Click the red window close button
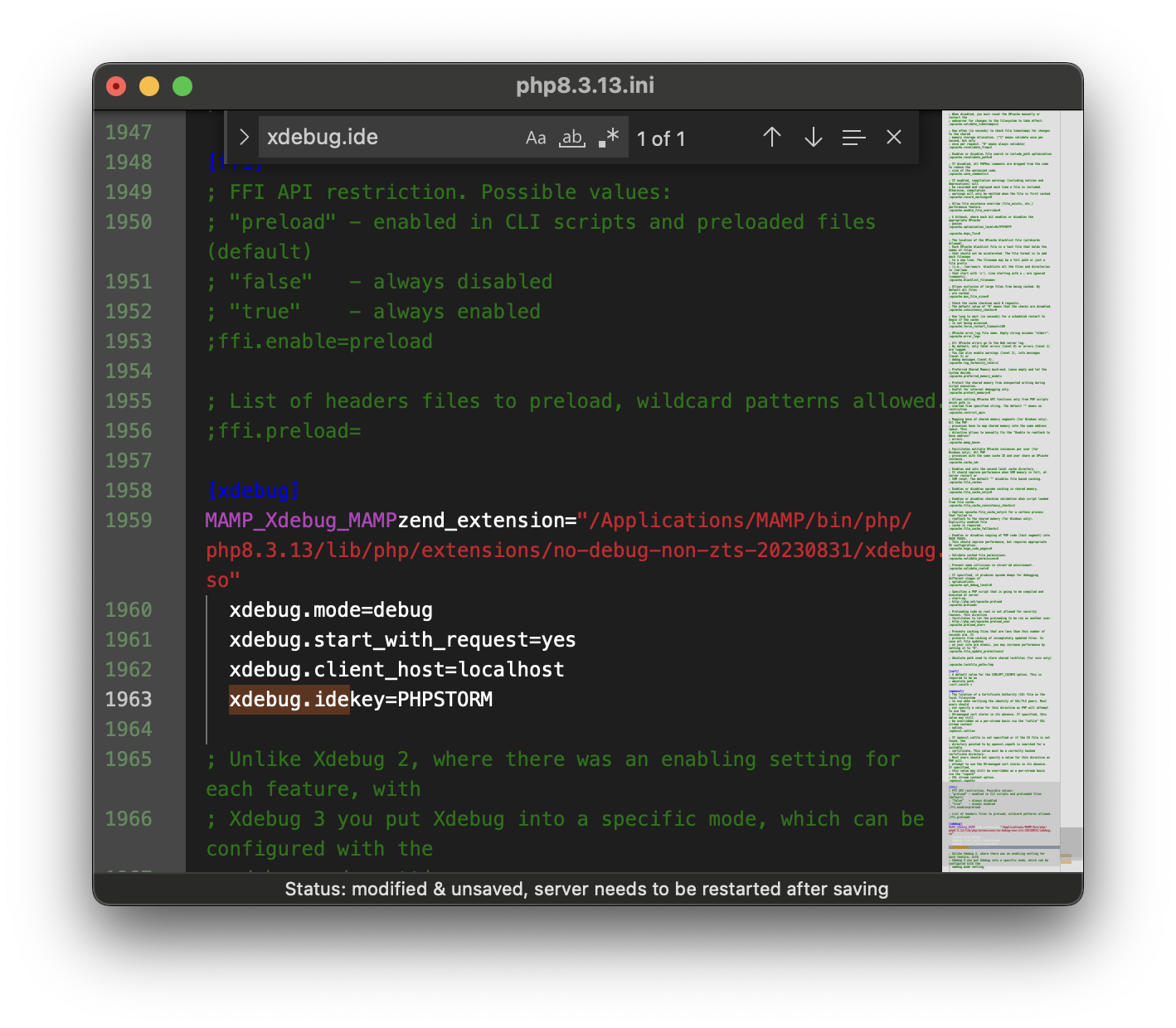1176x1028 pixels. tap(117, 86)
